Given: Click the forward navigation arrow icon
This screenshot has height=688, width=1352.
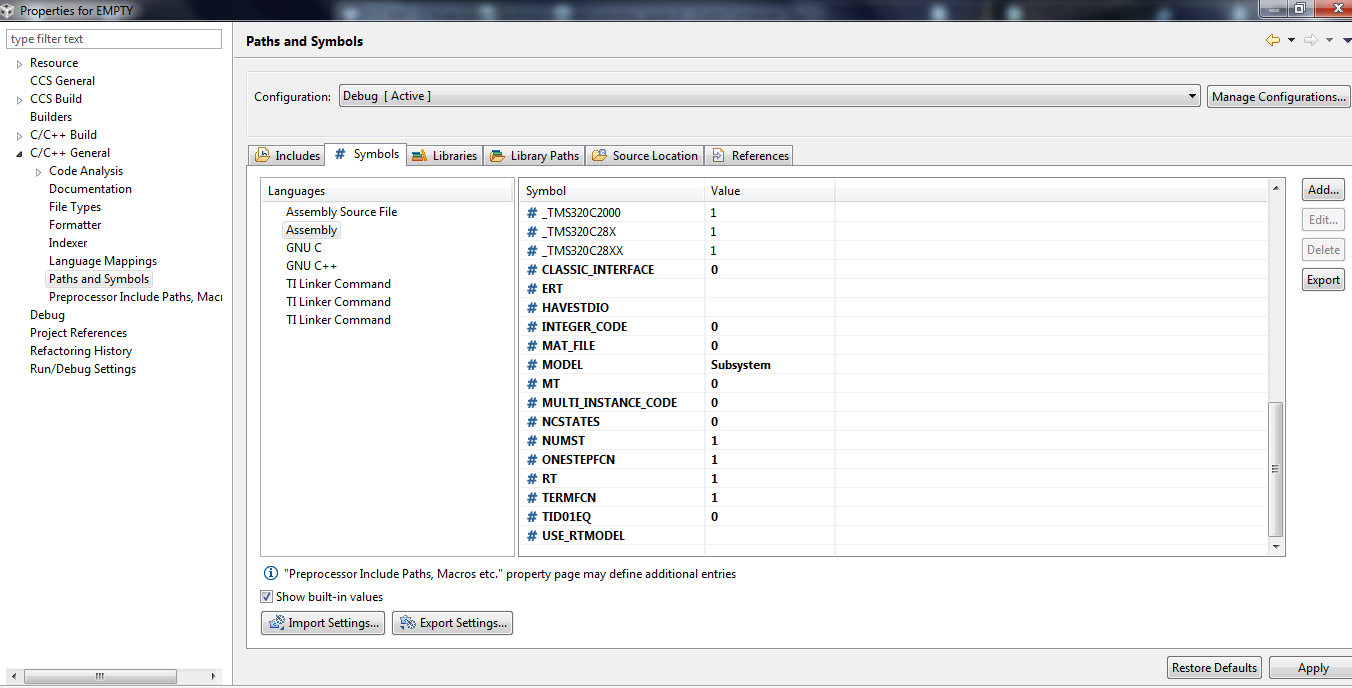Looking at the screenshot, I should [1311, 40].
